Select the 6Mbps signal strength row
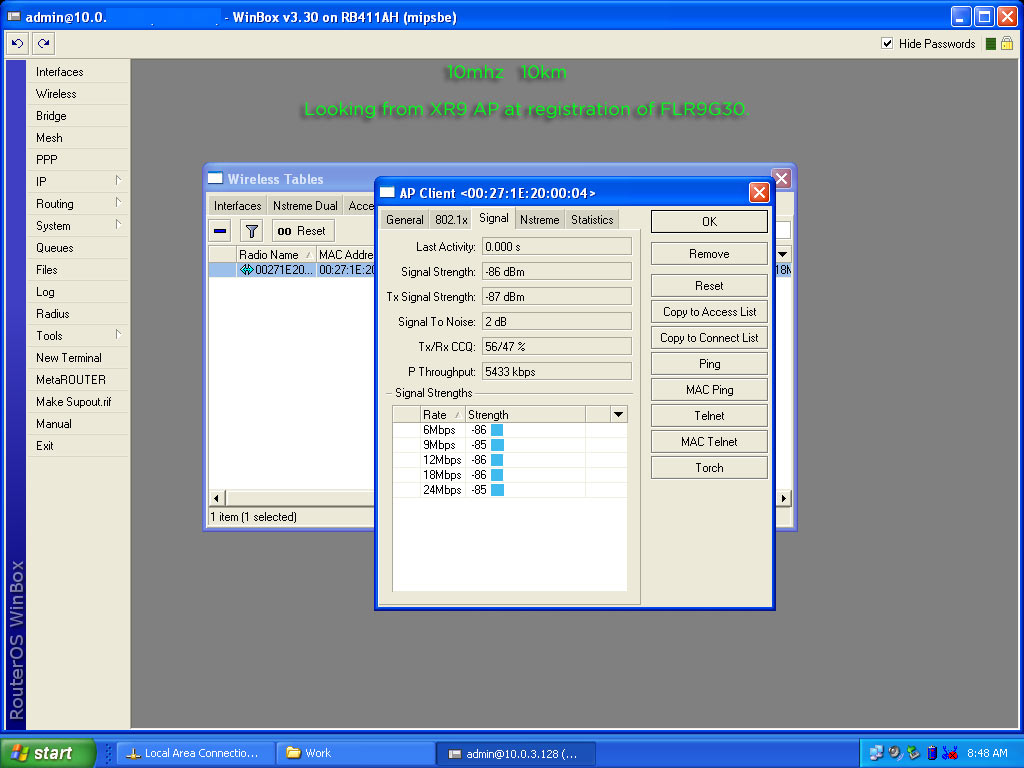Screen dimensions: 1024x768 (x=509, y=430)
